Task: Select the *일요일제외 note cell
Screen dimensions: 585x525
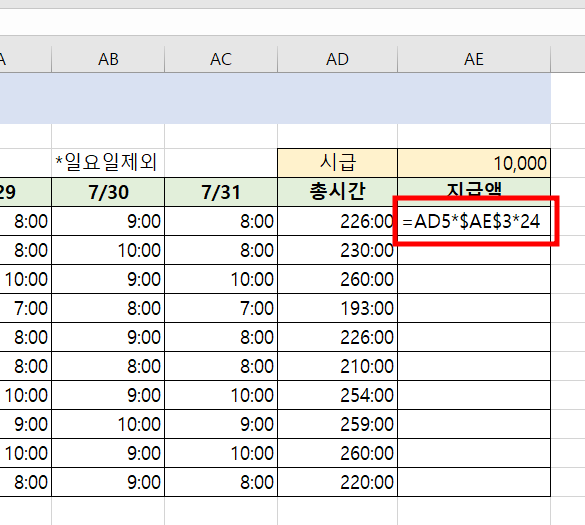Action: [108, 163]
